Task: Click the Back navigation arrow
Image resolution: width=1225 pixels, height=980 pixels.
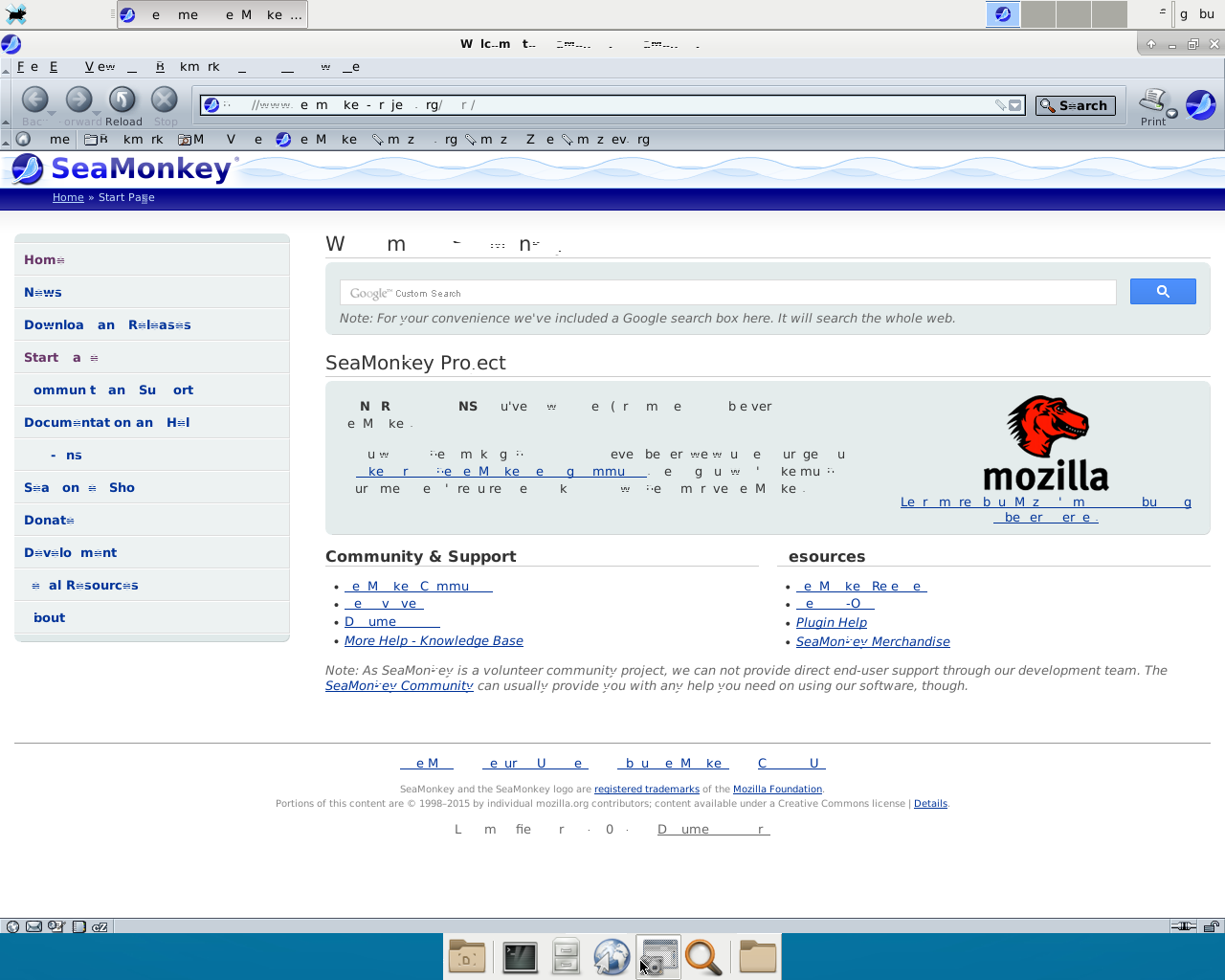Action: (34, 100)
